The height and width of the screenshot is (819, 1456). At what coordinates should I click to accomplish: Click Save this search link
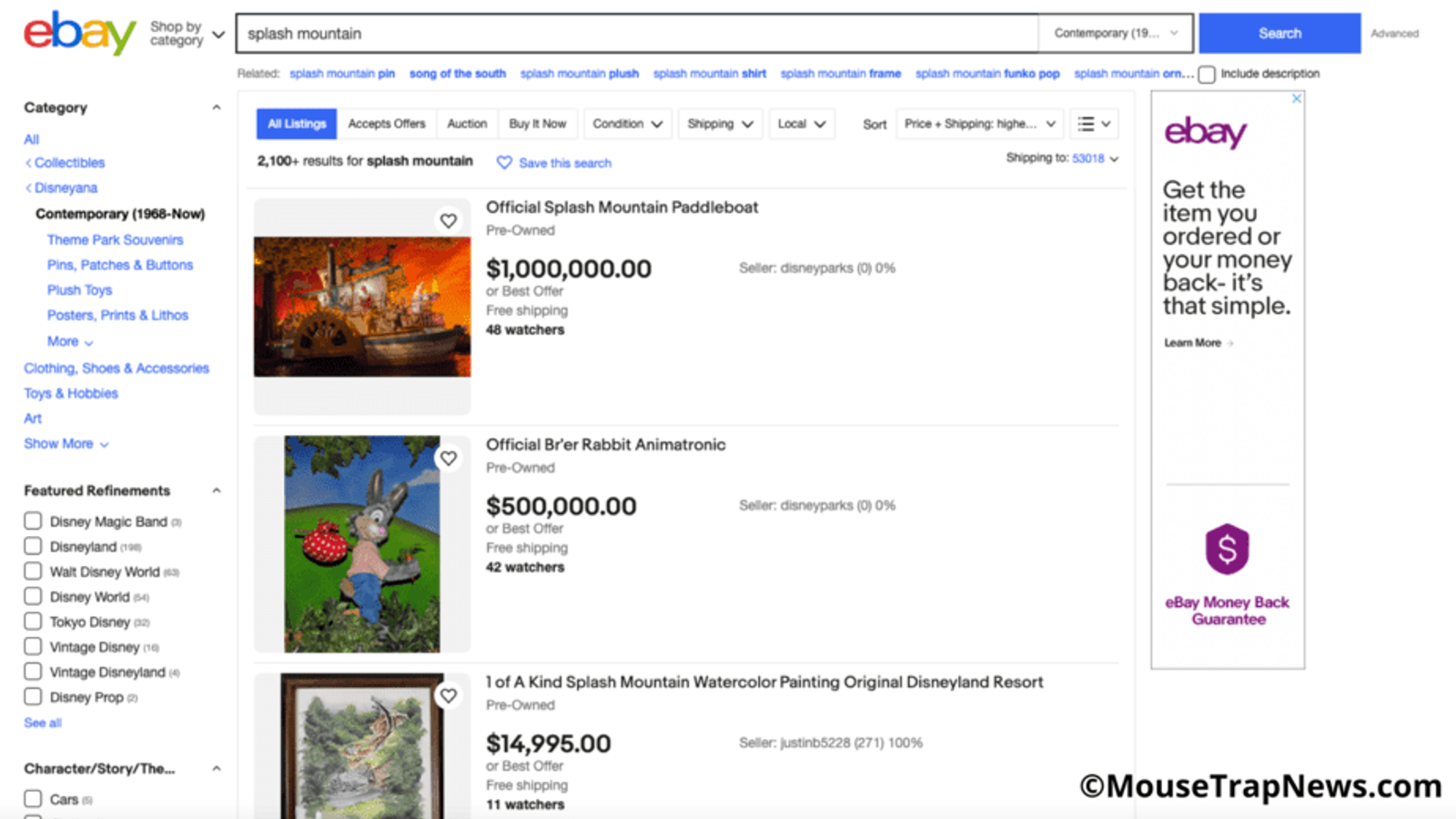[565, 163]
